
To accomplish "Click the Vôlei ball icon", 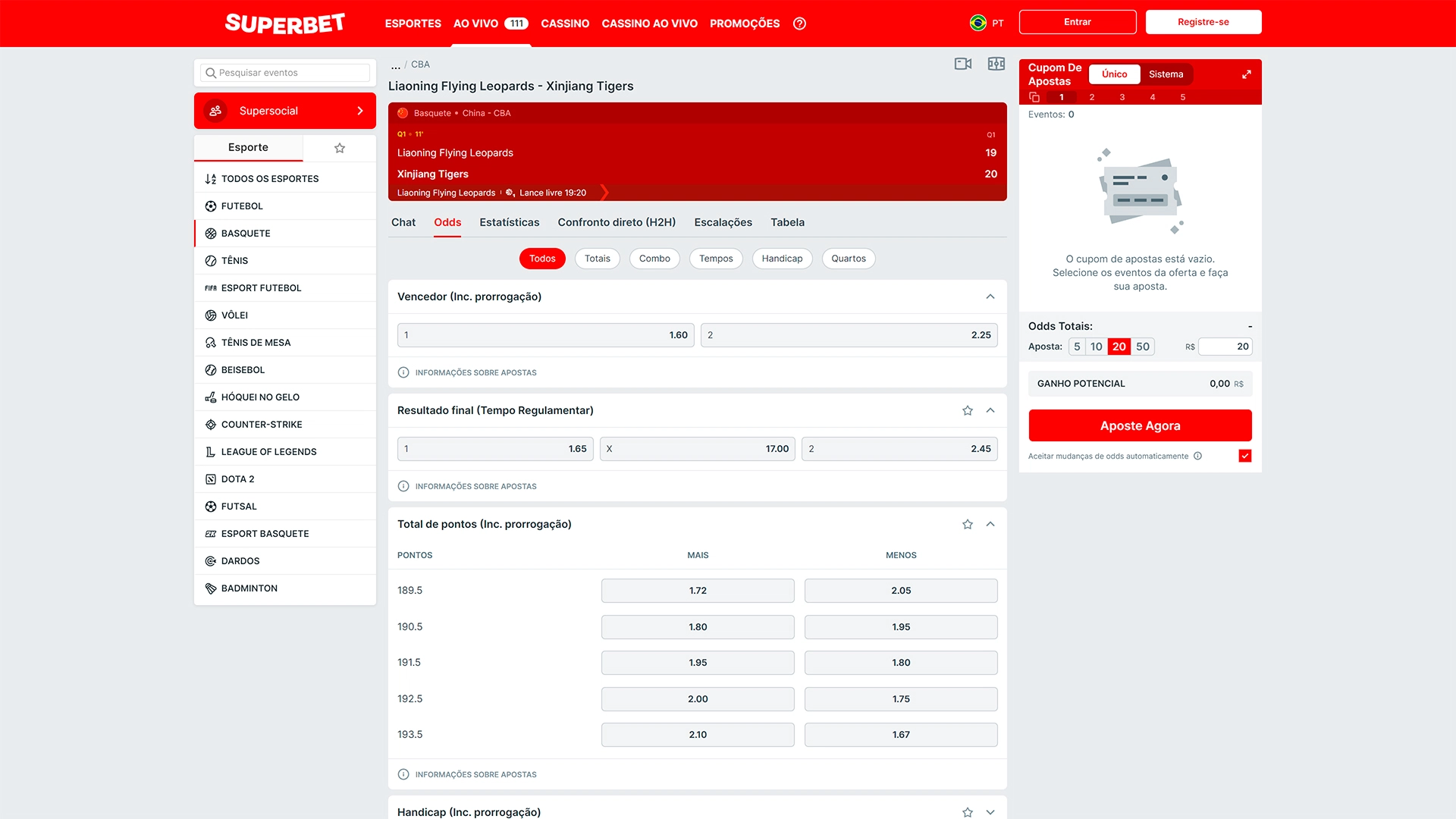I will click(211, 315).
